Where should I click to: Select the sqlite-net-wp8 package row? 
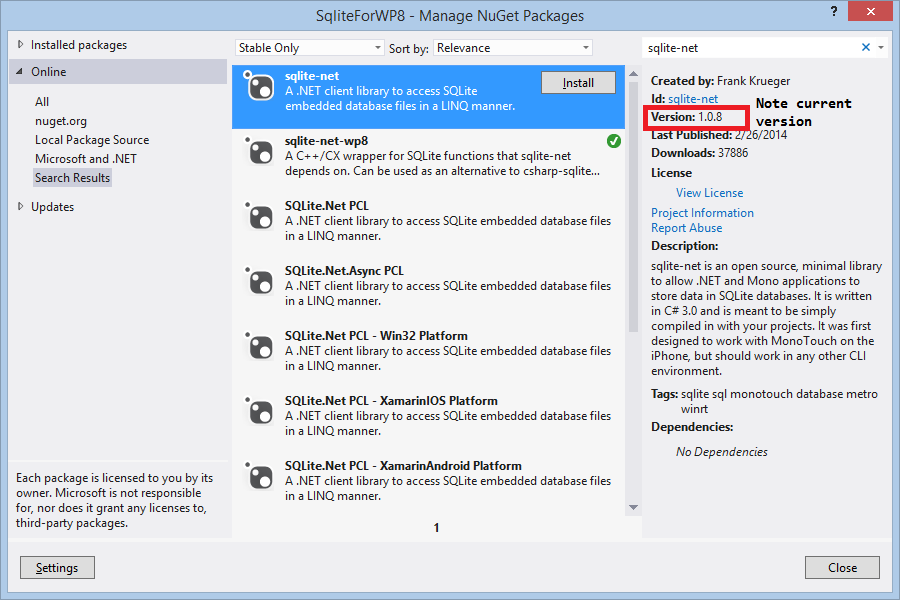pyautogui.click(x=428, y=161)
